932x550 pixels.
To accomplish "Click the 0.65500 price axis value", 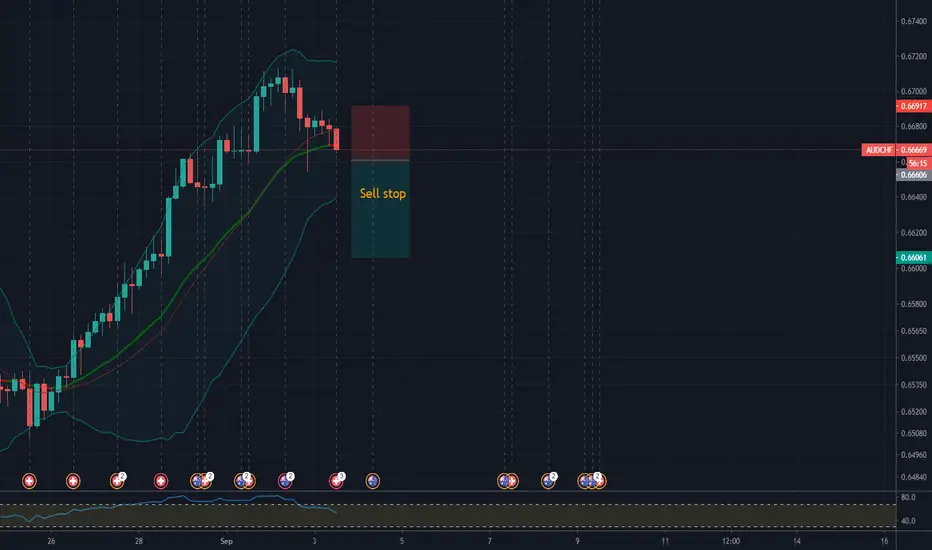I will click(914, 358).
